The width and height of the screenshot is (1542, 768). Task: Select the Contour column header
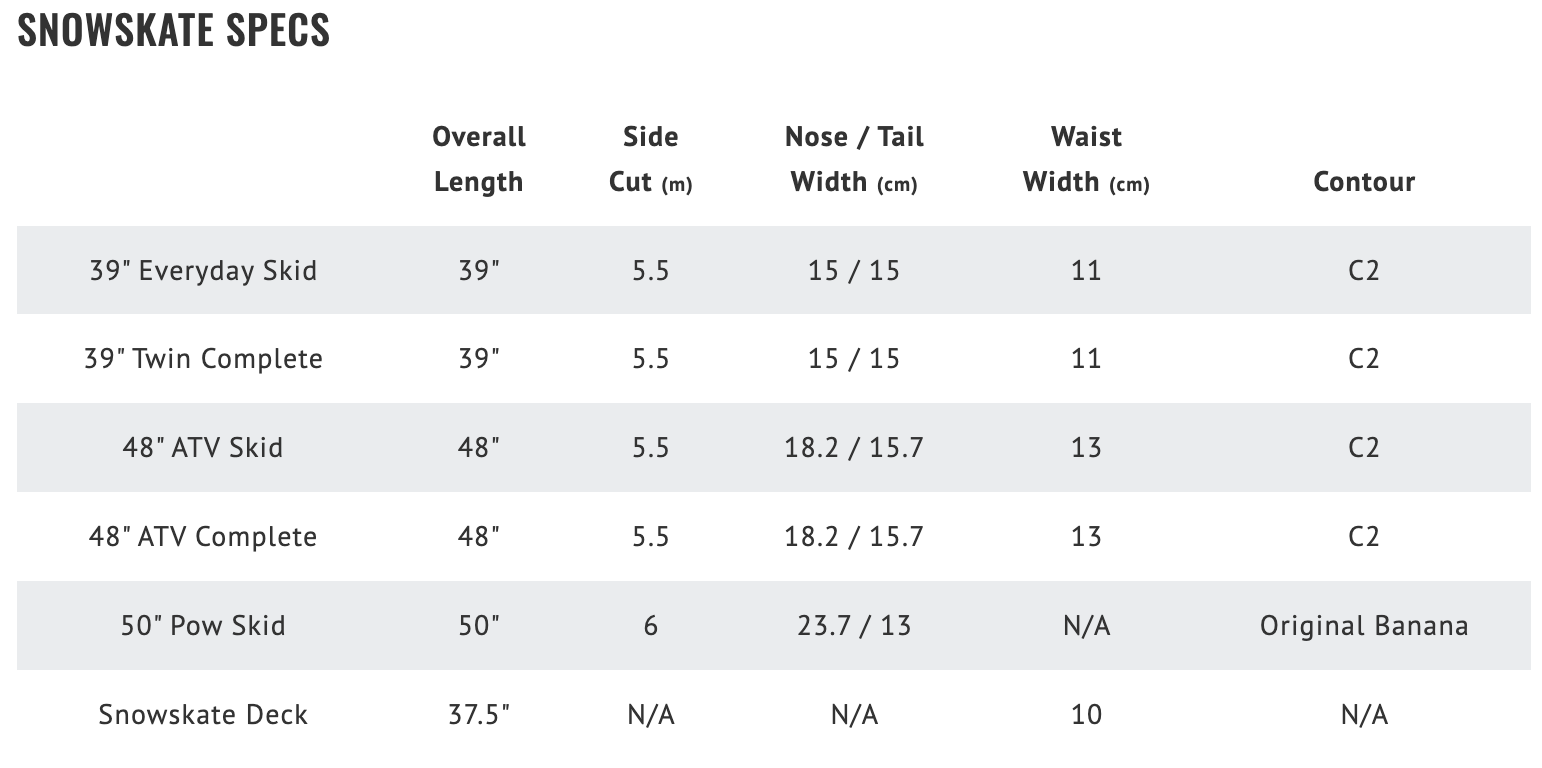pos(1364,182)
